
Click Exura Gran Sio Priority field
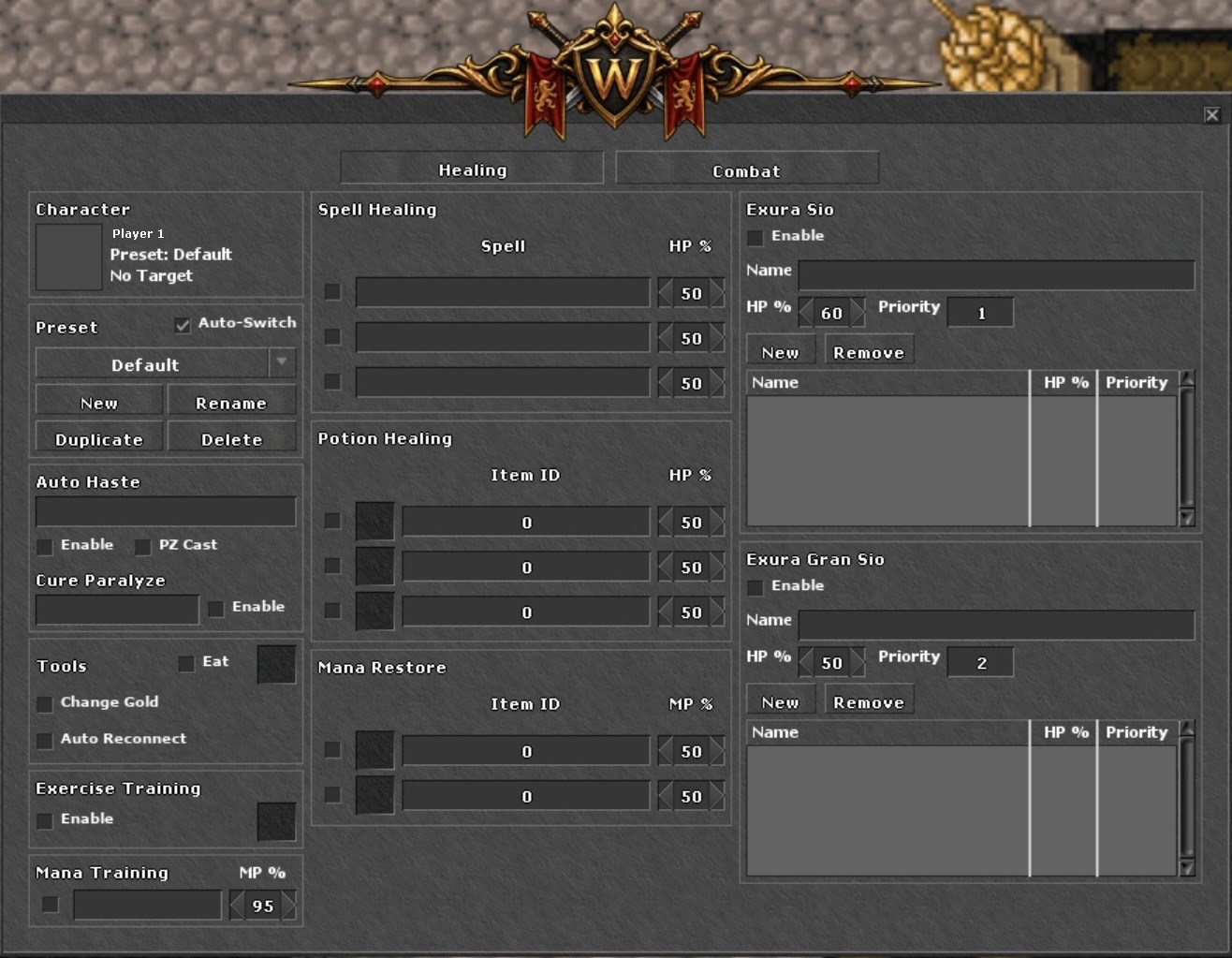click(x=980, y=662)
